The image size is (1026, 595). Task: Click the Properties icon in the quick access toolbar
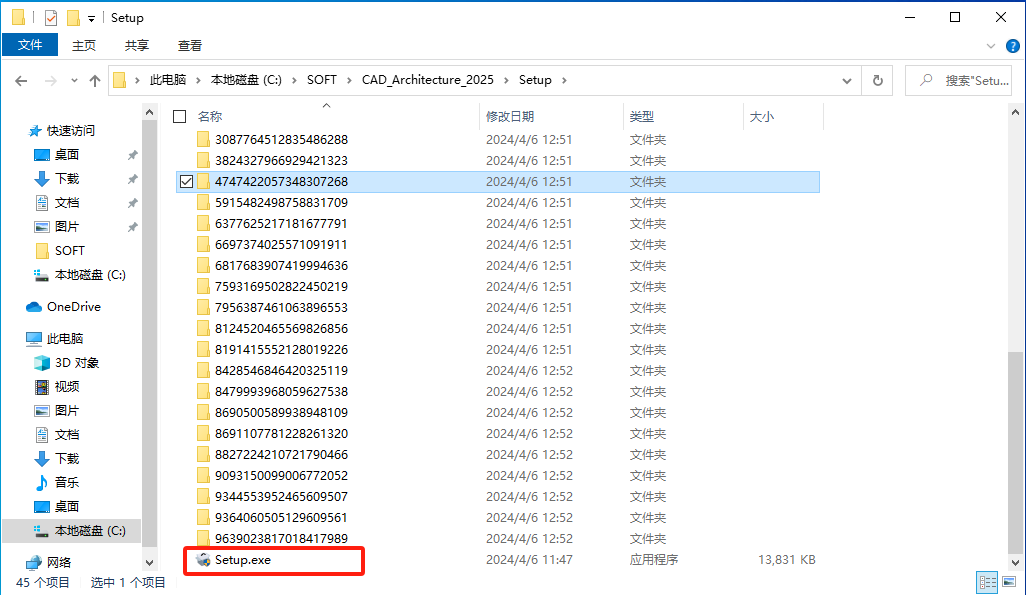pos(51,18)
